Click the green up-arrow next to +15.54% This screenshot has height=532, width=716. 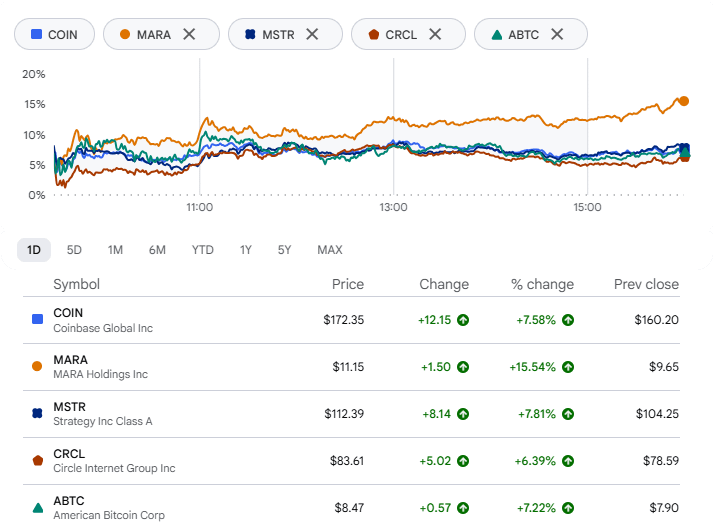(568, 367)
